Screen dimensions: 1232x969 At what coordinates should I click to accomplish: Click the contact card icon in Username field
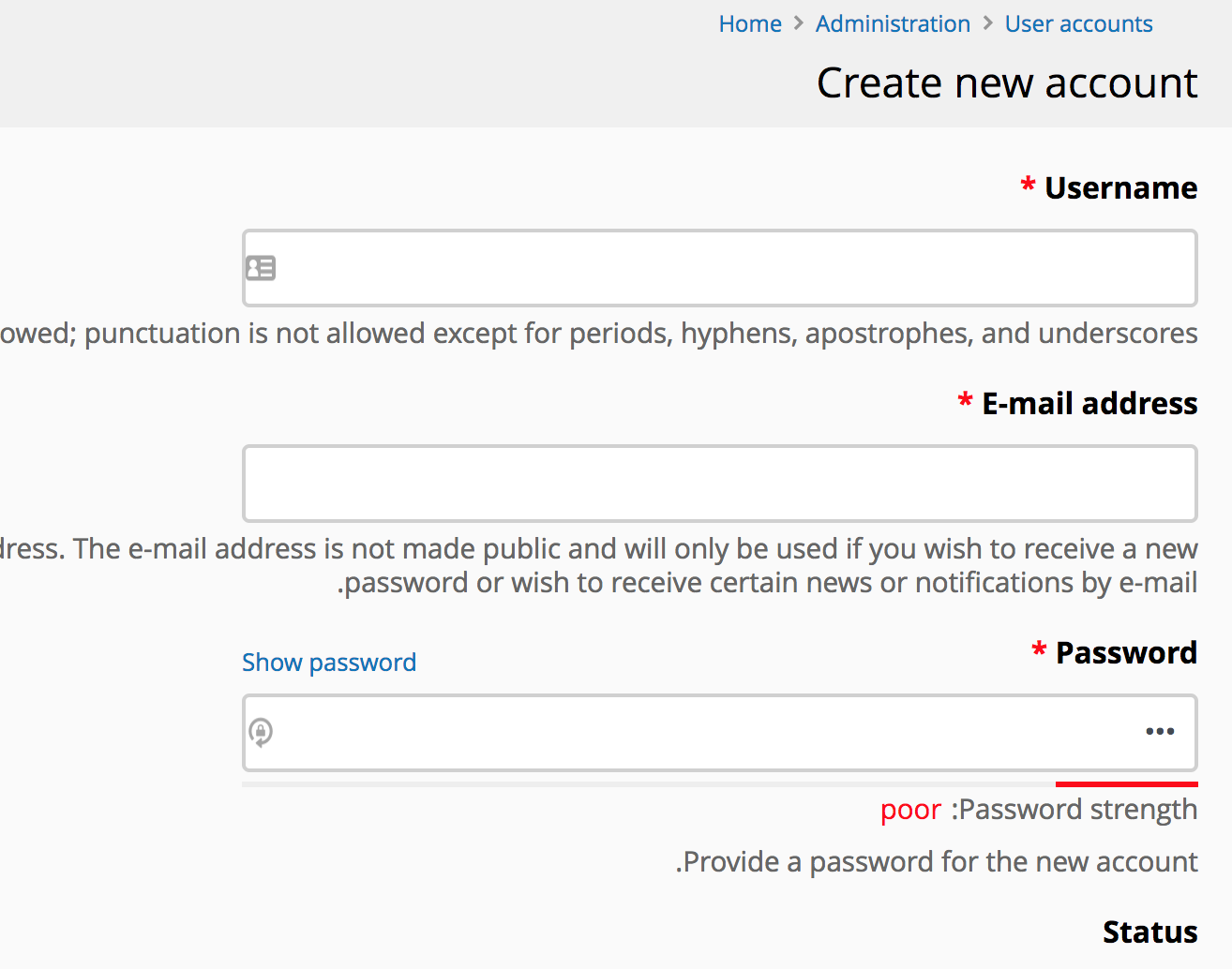[x=261, y=268]
